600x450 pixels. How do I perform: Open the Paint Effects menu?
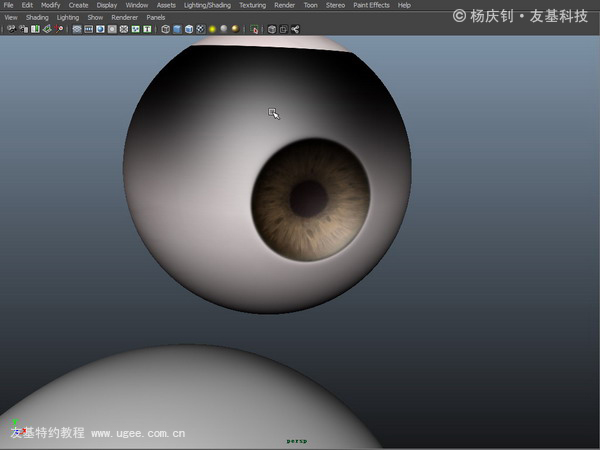[x=371, y=5]
